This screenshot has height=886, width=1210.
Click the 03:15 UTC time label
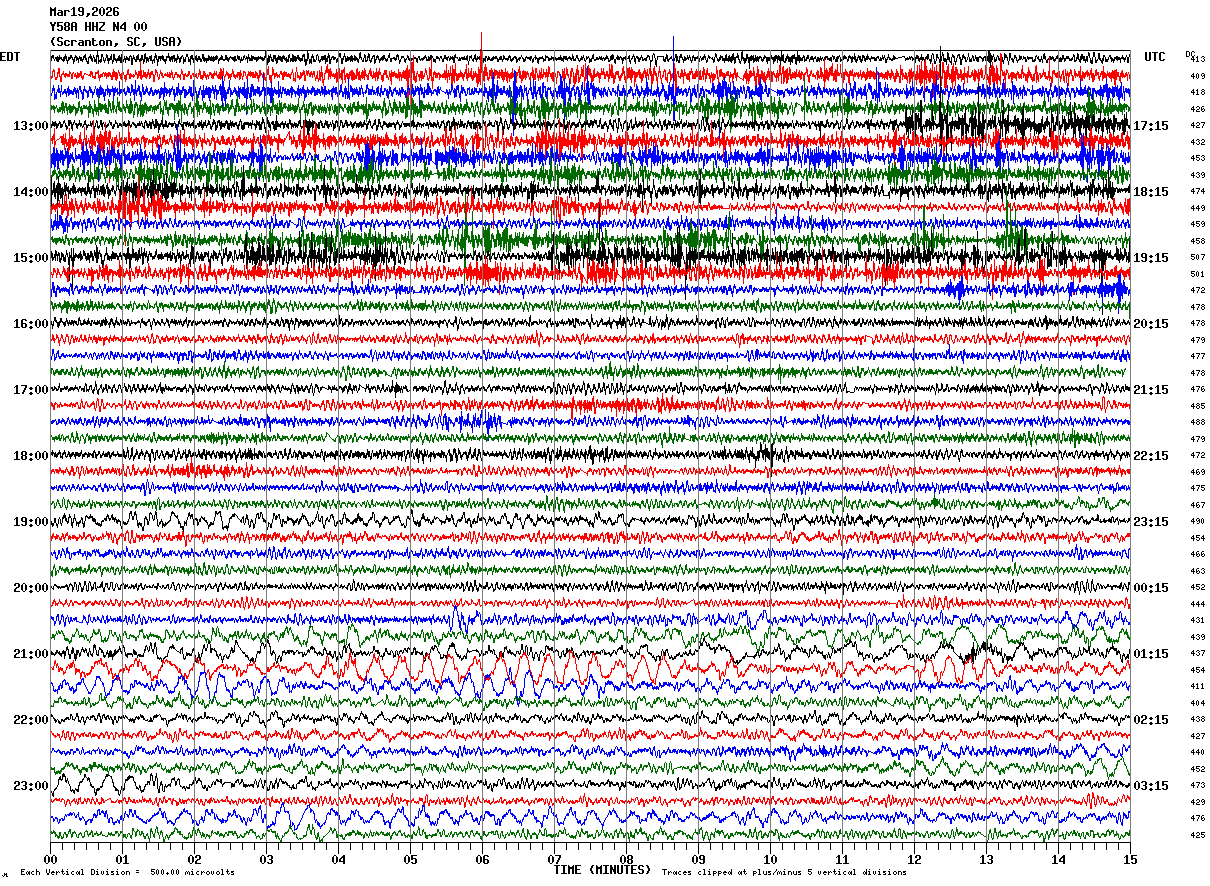[x=1151, y=786]
